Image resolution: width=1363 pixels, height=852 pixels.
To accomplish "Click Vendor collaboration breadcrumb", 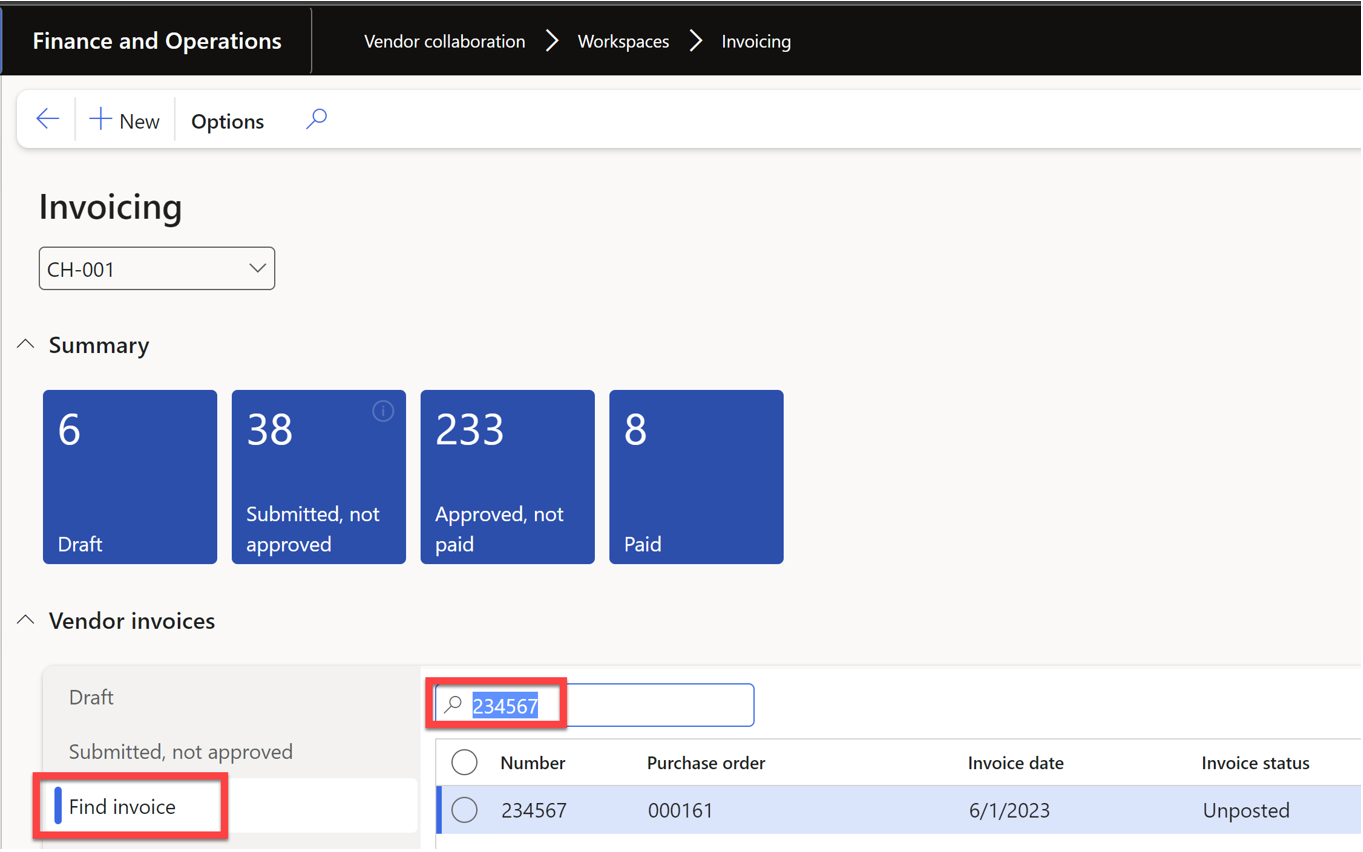I will (444, 41).
